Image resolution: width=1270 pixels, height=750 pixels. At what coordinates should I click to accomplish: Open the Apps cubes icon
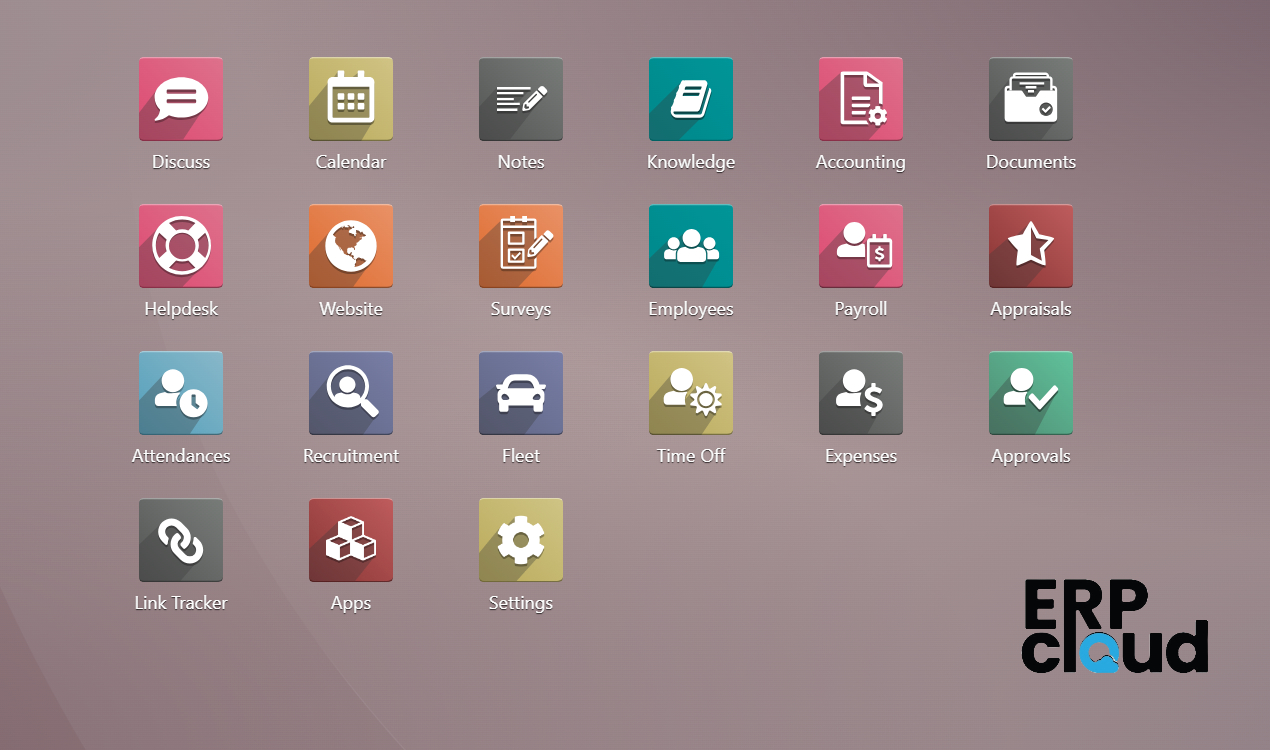(x=351, y=540)
